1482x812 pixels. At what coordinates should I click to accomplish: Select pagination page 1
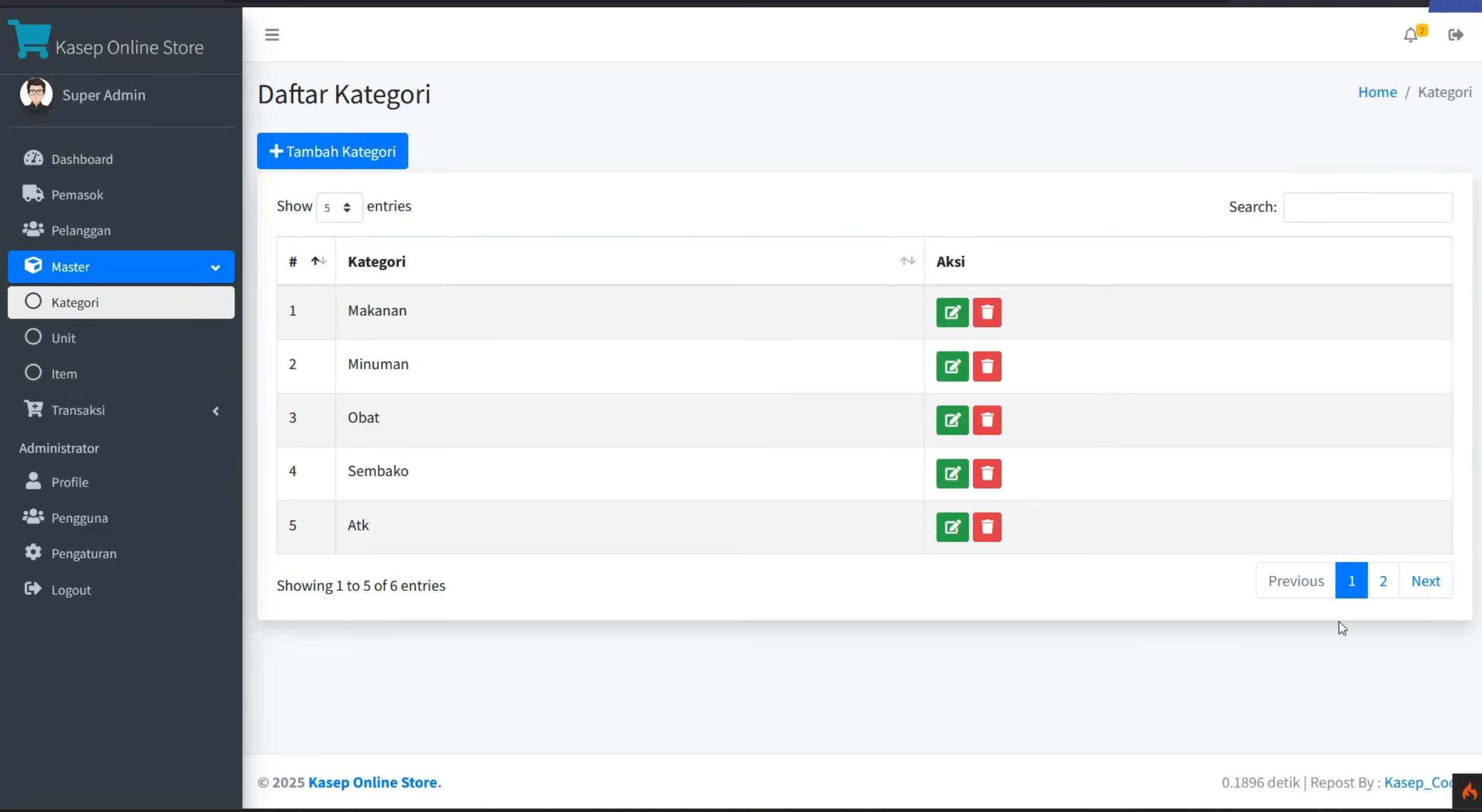coord(1351,581)
